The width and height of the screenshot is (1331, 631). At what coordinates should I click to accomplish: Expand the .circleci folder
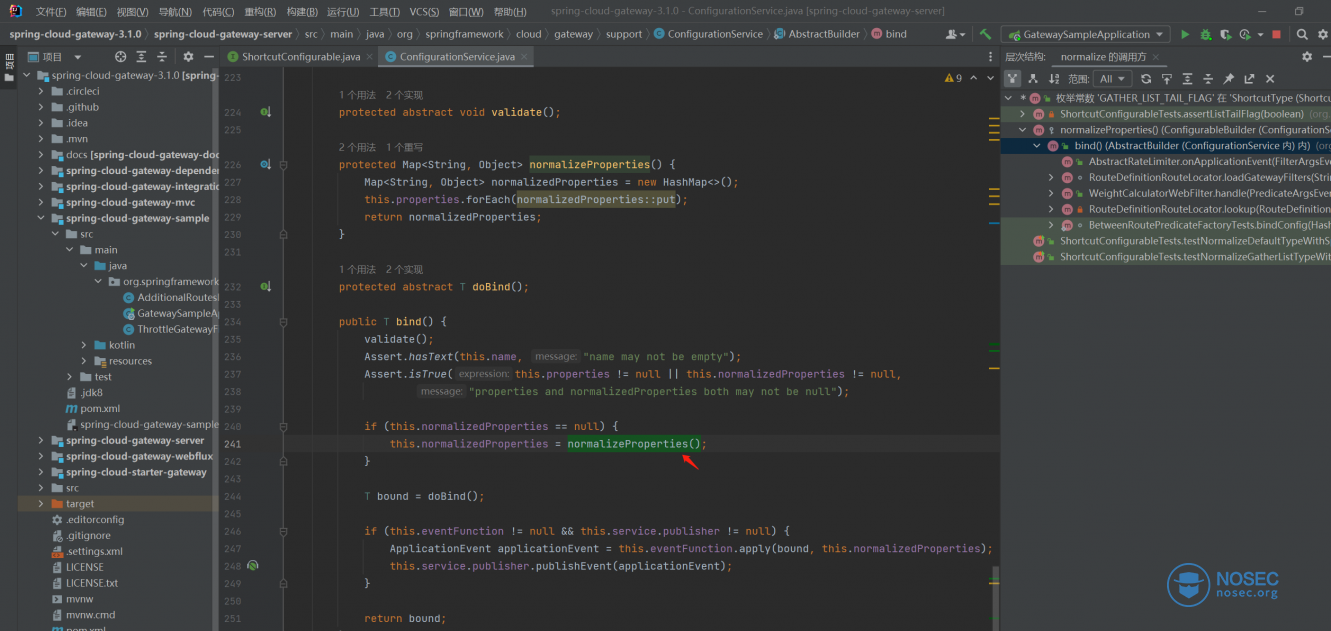(x=41, y=91)
